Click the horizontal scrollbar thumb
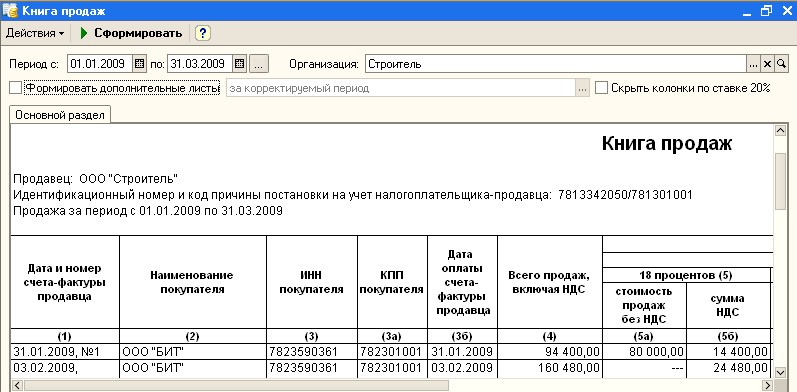Image resolution: width=797 pixels, height=392 pixels. (236, 385)
